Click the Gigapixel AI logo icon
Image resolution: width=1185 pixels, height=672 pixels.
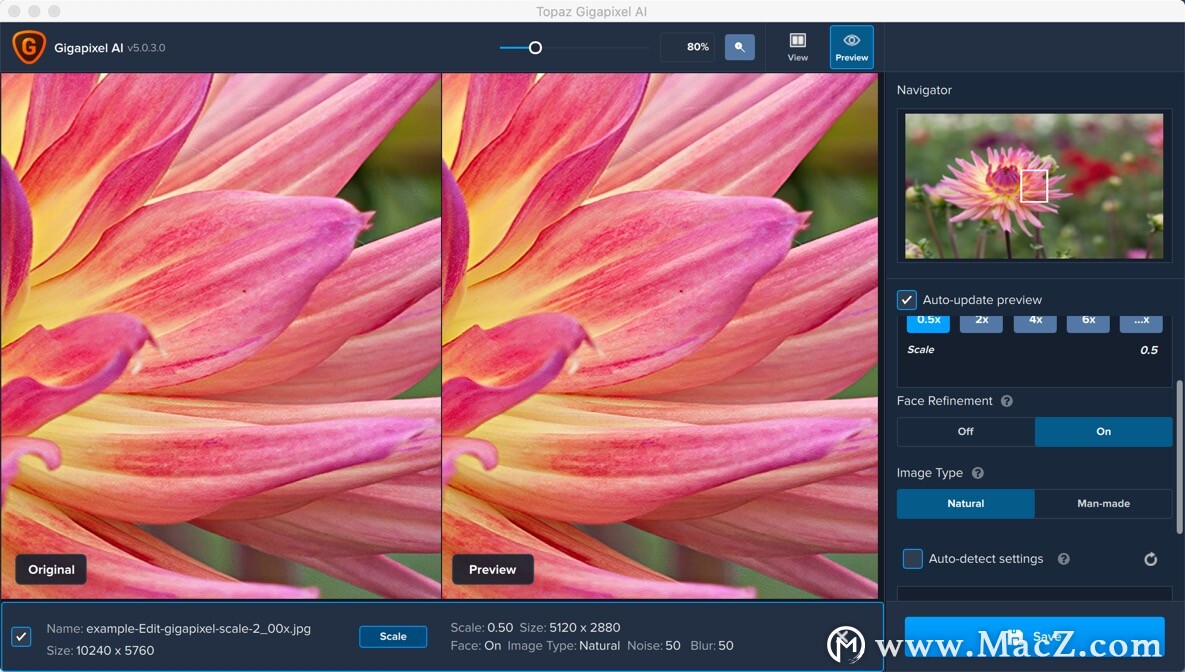[x=28, y=46]
